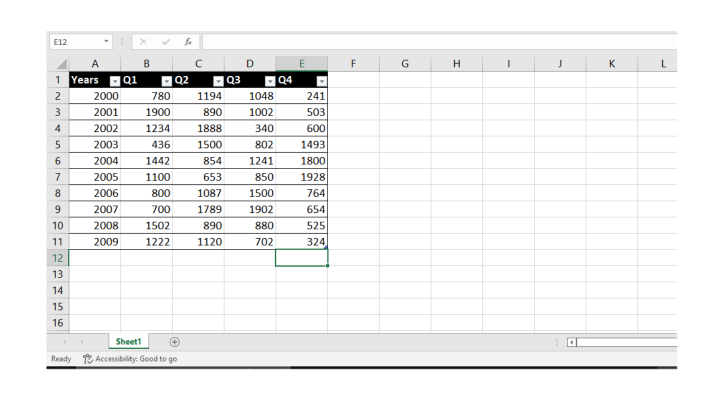Open Accessibility checker status icon

(x=88, y=359)
